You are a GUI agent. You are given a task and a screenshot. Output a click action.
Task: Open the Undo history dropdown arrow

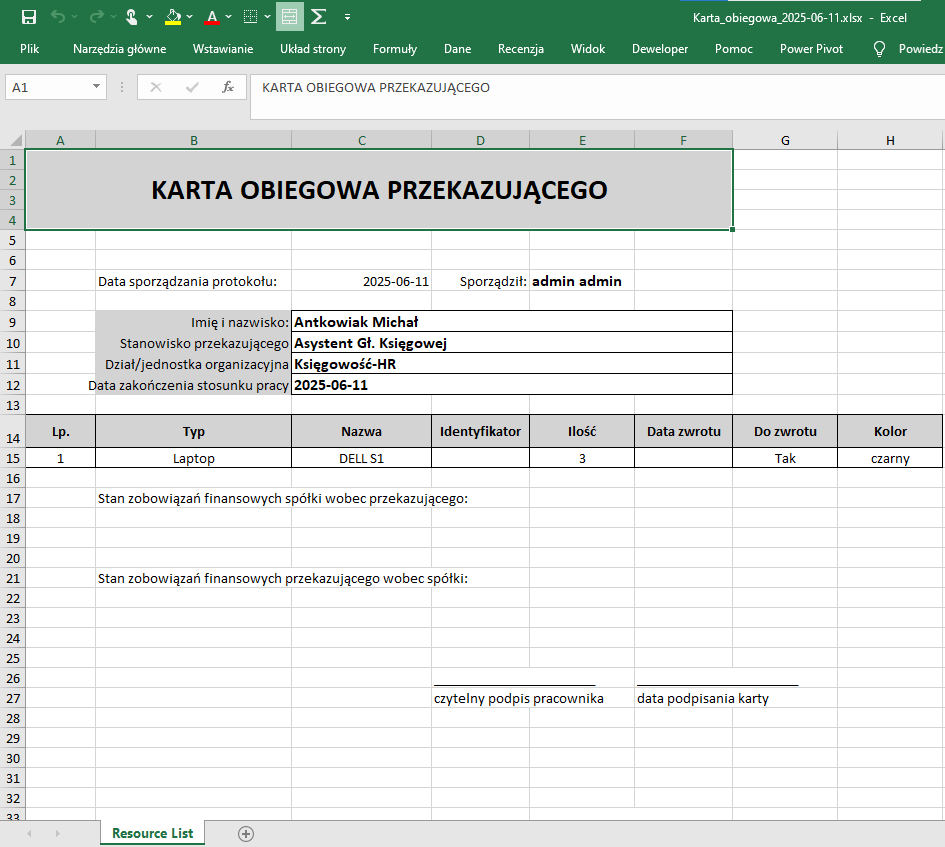[75, 17]
